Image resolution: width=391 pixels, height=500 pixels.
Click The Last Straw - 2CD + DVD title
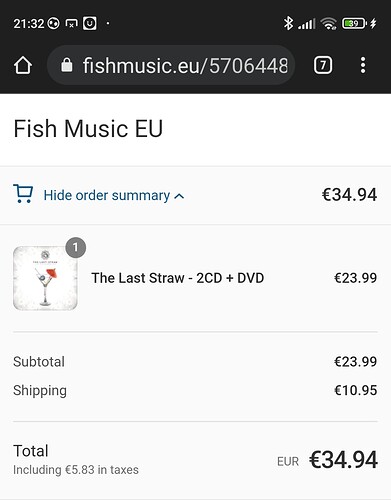[178, 278]
